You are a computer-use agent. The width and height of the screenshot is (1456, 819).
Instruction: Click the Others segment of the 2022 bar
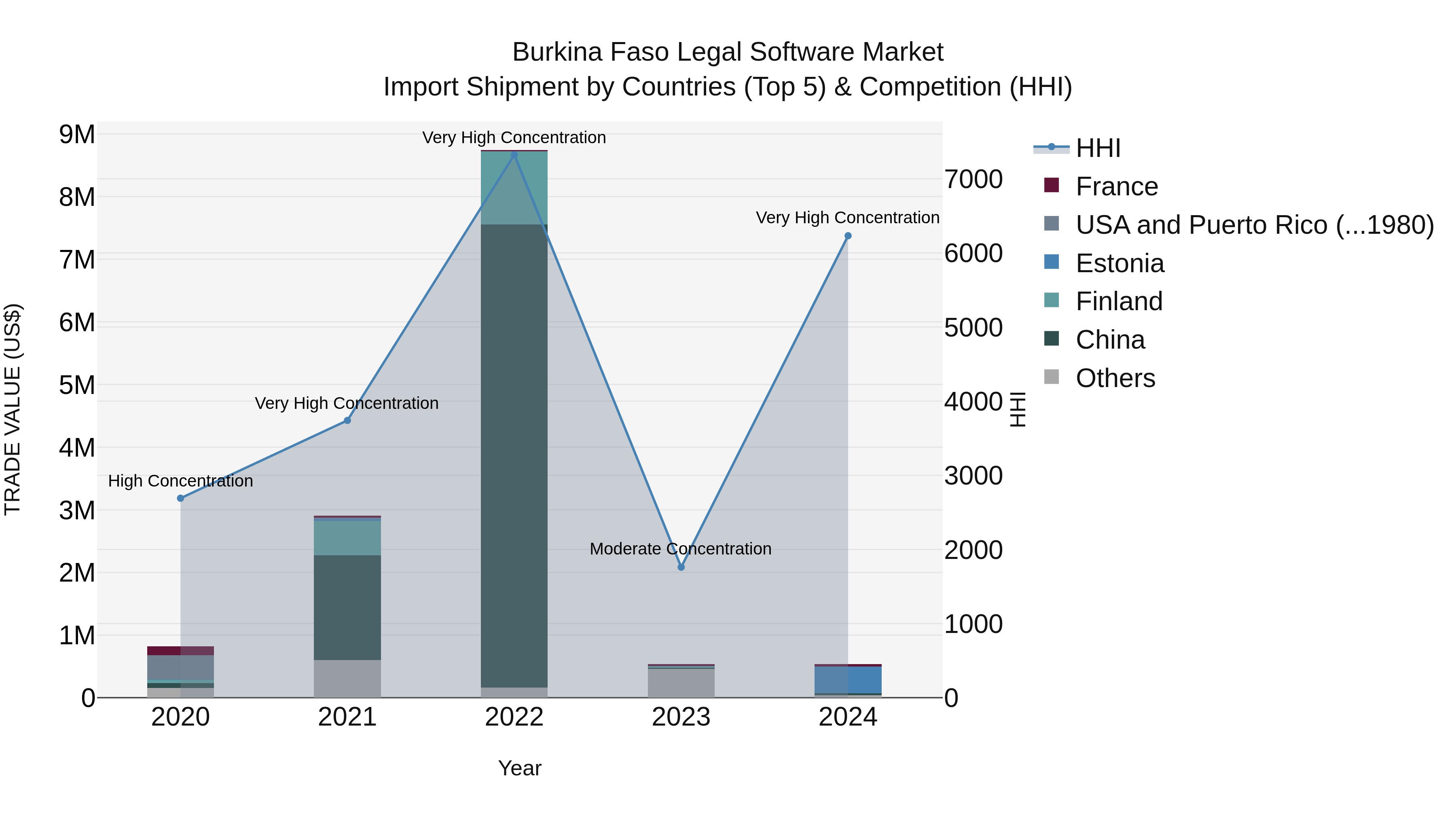point(514,692)
